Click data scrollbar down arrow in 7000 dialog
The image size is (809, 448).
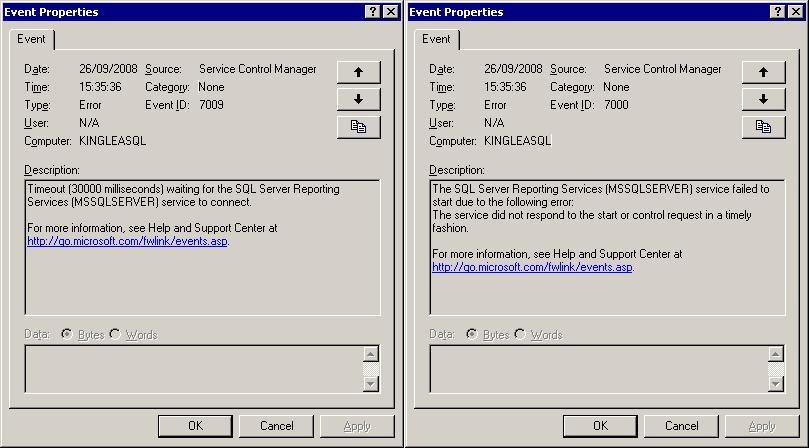[776, 384]
